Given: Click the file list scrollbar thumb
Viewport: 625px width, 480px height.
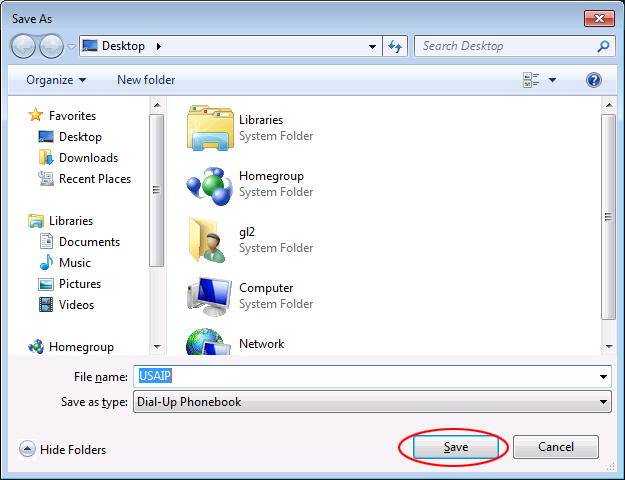Looking at the screenshot, I should click(609, 216).
